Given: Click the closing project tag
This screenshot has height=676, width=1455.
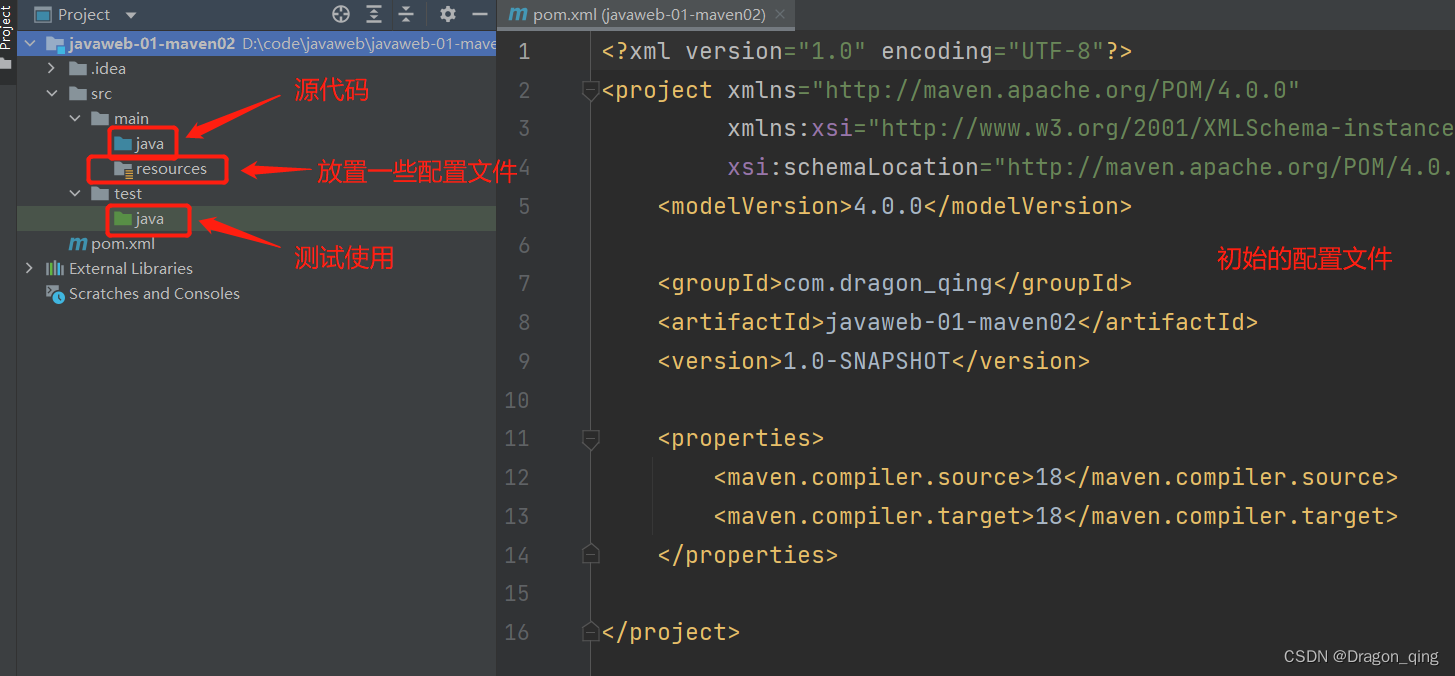Looking at the screenshot, I should [x=671, y=632].
